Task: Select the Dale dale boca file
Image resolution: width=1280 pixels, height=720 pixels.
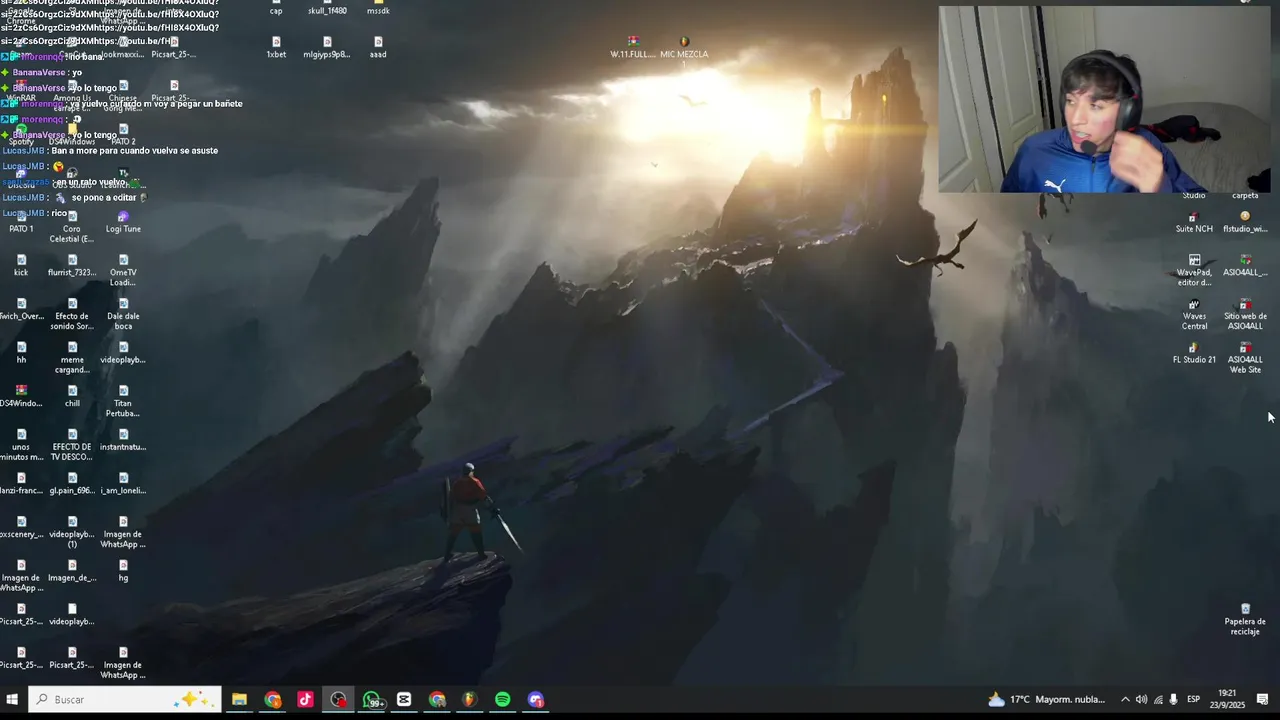Action: [123, 314]
